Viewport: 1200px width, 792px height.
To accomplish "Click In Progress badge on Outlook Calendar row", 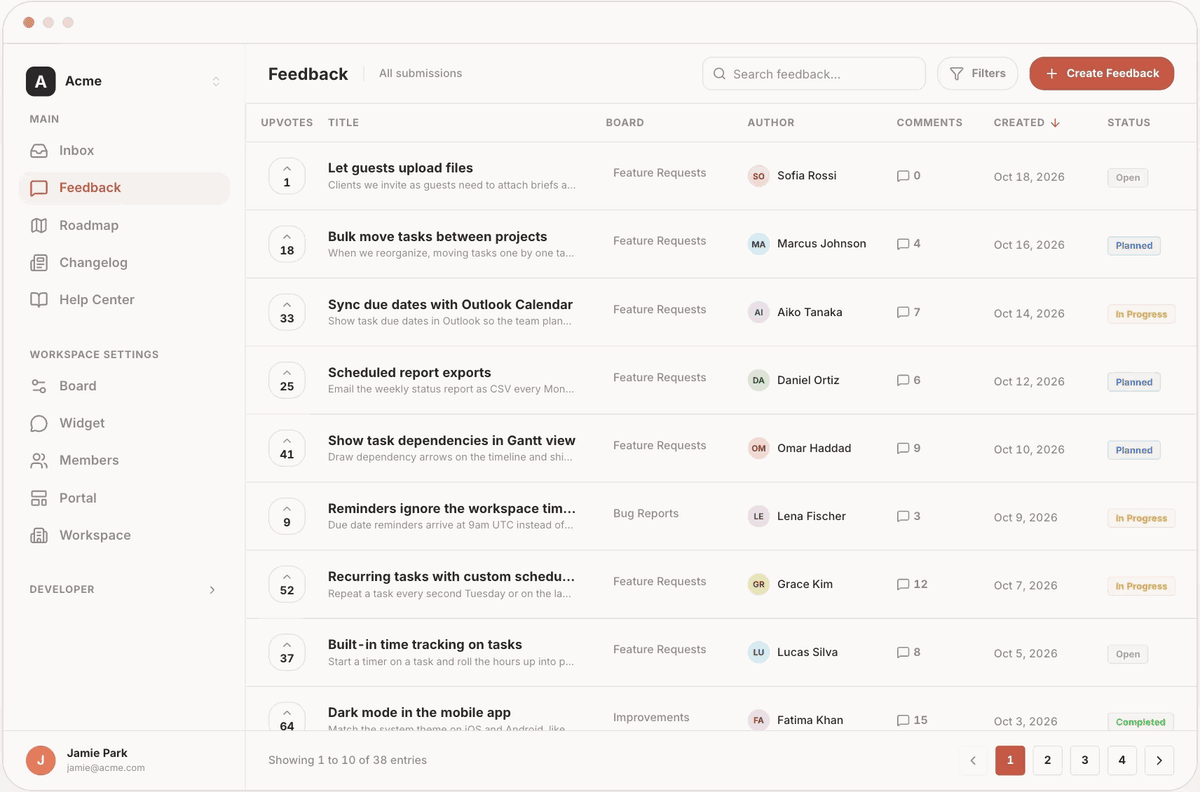I will (1141, 314).
